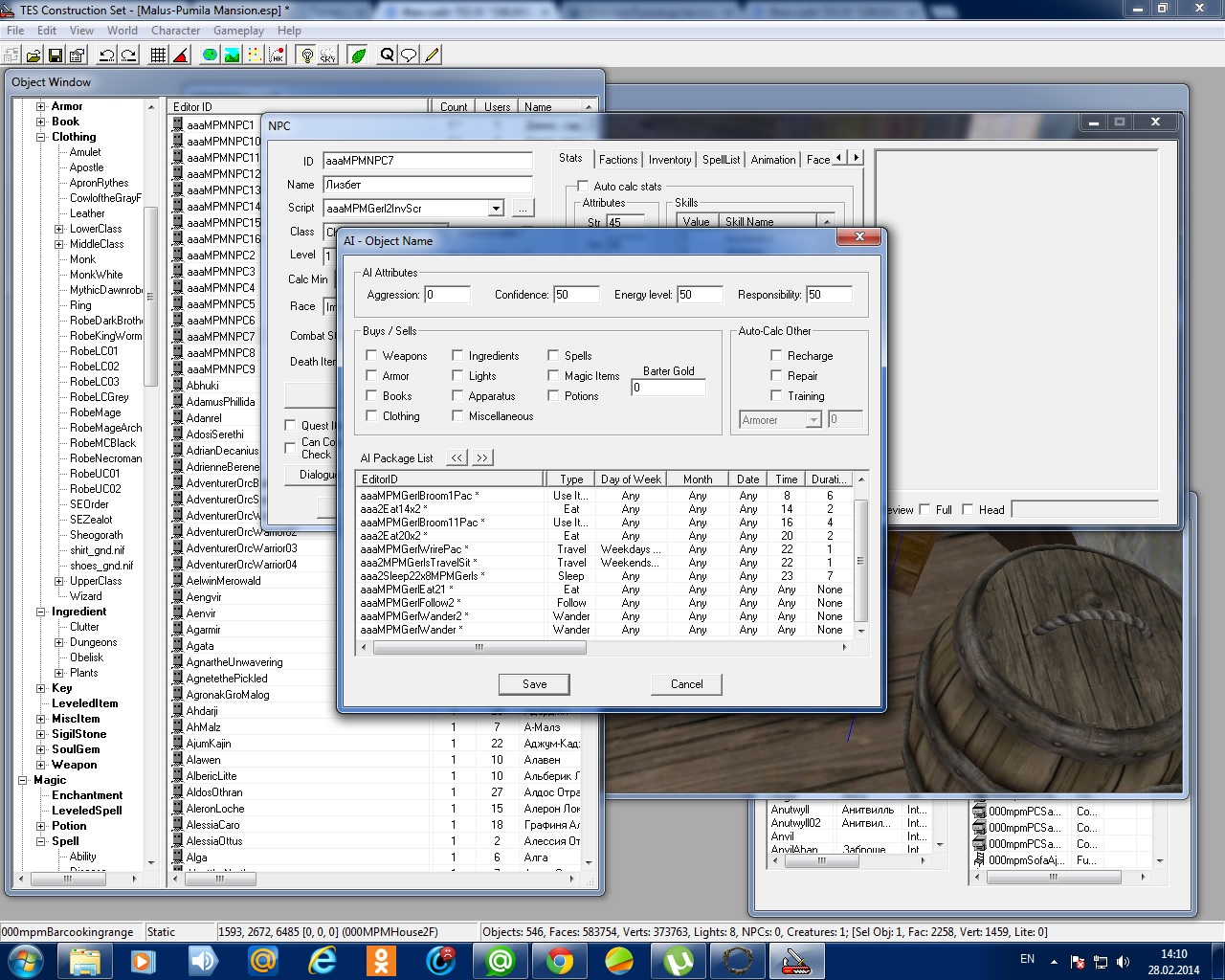The height and width of the screenshot is (980, 1225).
Task: Tick the Ingredients checkbox
Action: pos(457,355)
